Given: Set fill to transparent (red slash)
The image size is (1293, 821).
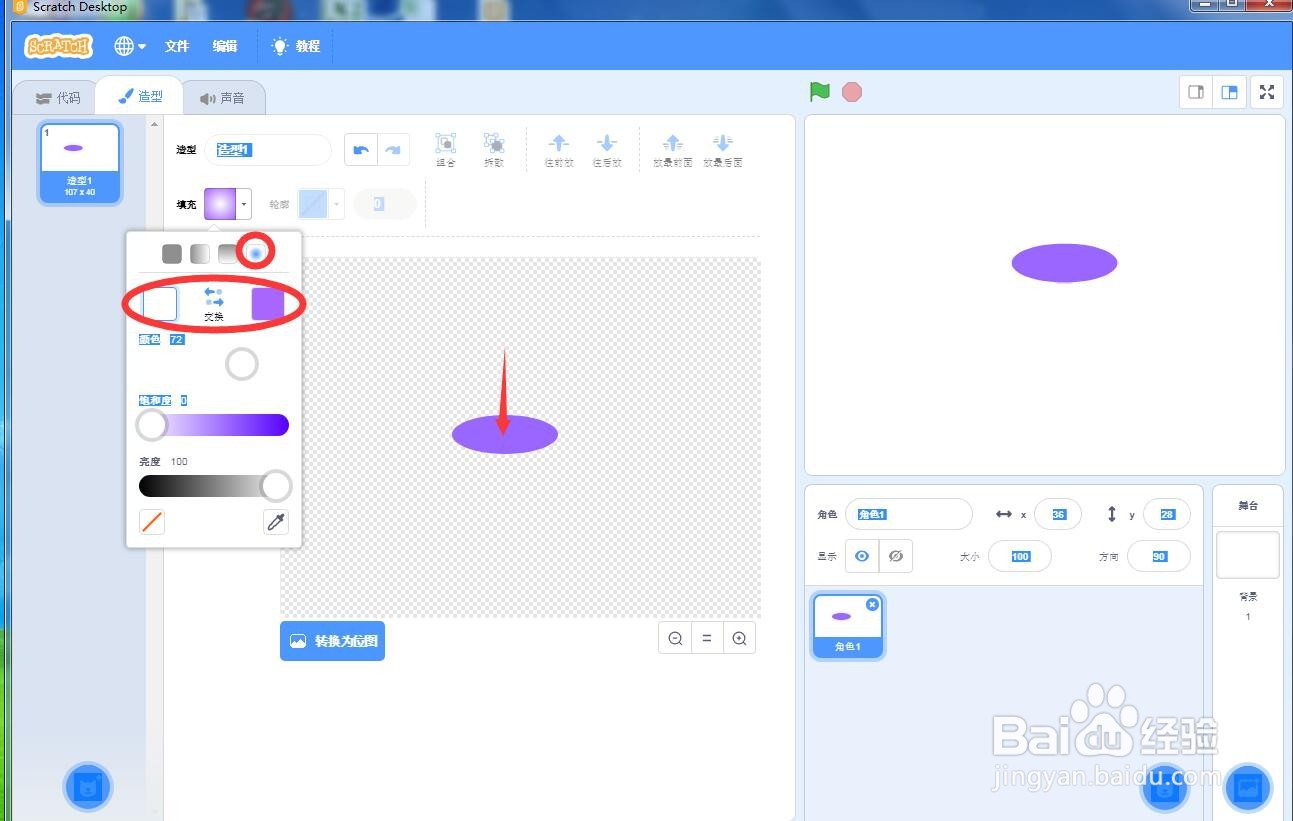Looking at the screenshot, I should [152, 521].
